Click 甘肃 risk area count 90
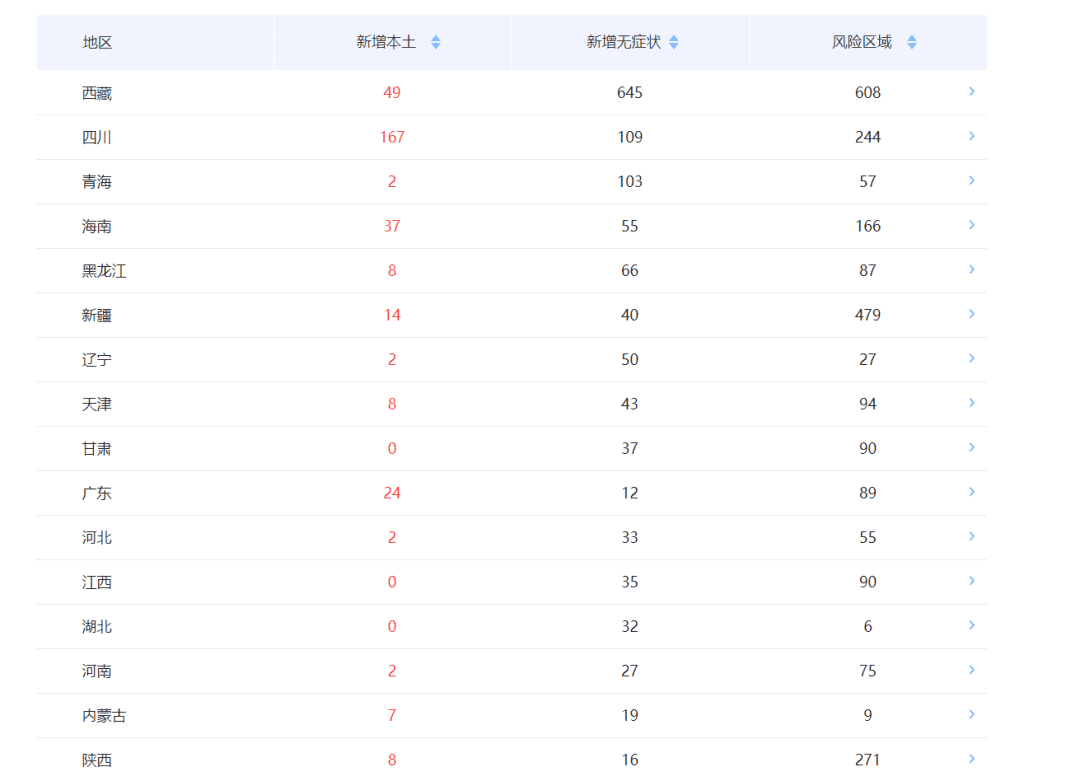Viewport: 1080px width, 781px height. [x=867, y=449]
